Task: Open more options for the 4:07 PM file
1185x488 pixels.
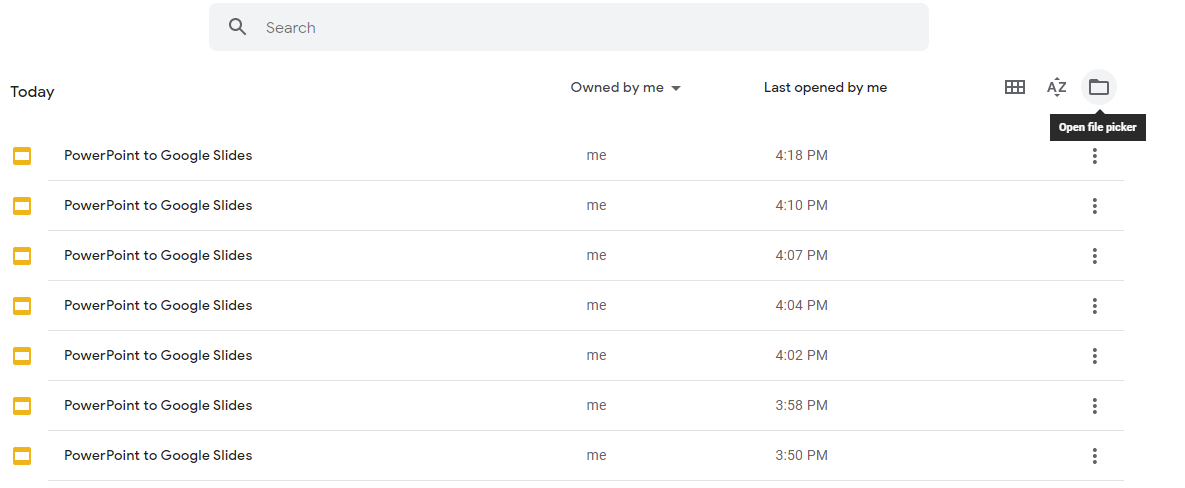Action: click(1094, 255)
